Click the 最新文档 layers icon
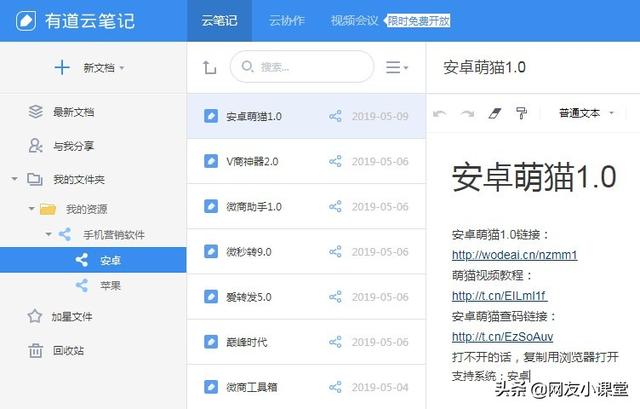Image resolution: width=640 pixels, height=409 pixels. click(36, 112)
